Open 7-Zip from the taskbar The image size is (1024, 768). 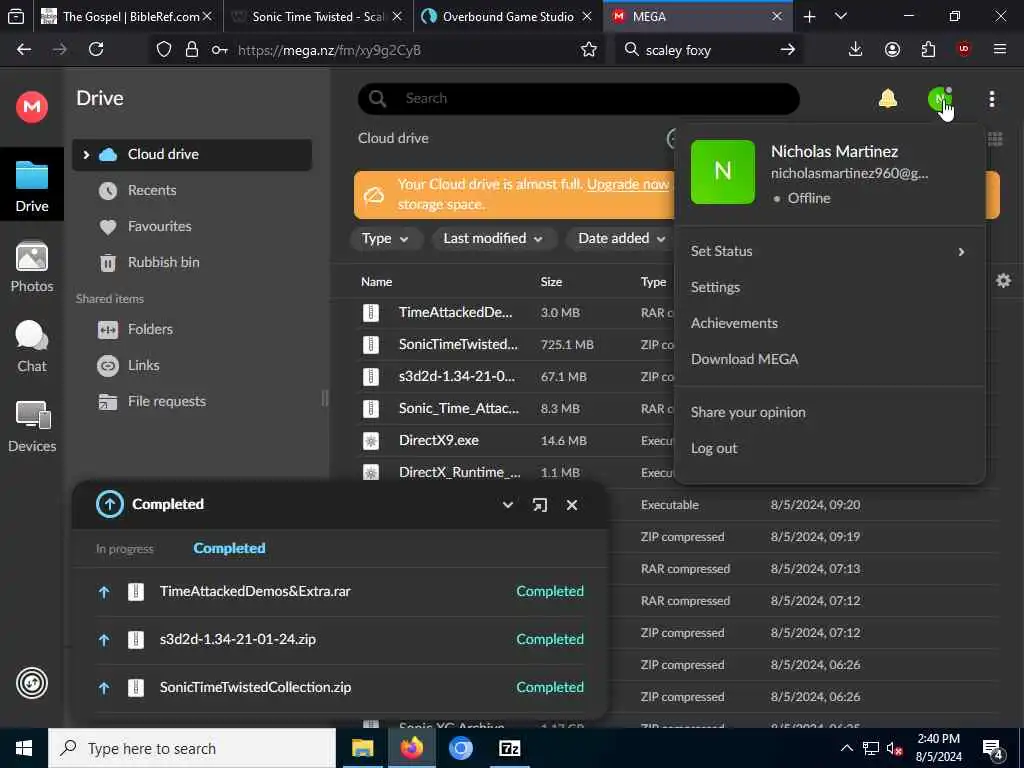click(509, 748)
